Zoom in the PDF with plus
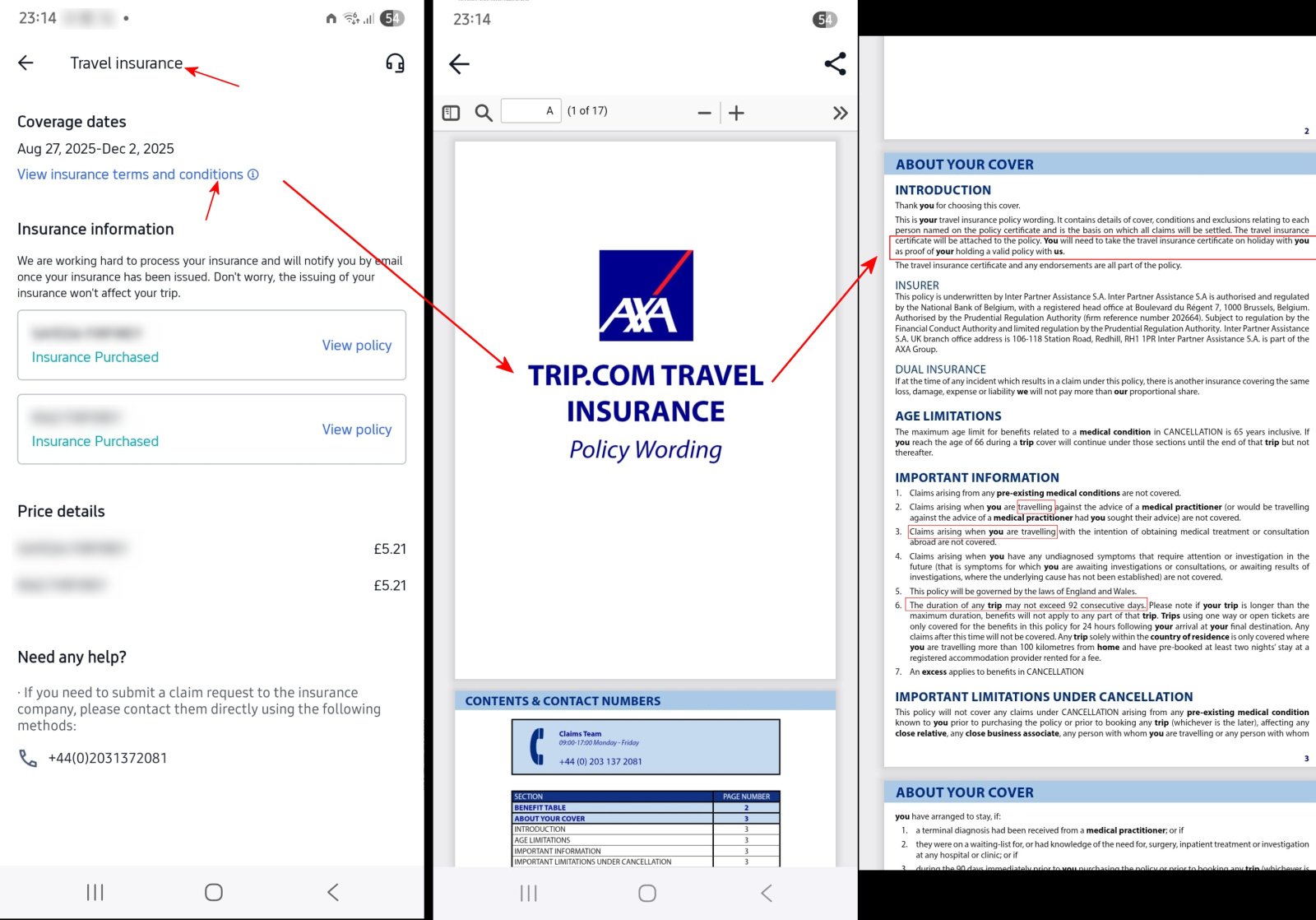Image resolution: width=1316 pixels, height=920 pixels. point(737,113)
